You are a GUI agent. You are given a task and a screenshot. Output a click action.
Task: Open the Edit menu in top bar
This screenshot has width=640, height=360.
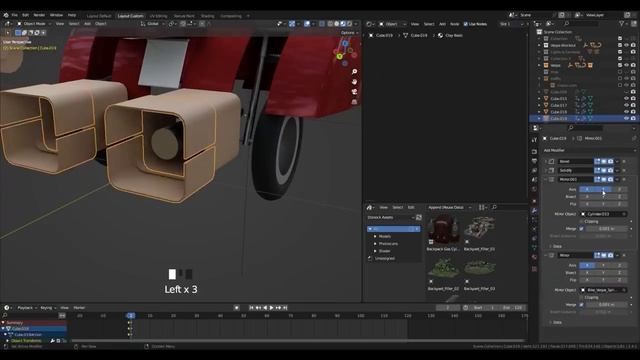[x=25, y=15]
